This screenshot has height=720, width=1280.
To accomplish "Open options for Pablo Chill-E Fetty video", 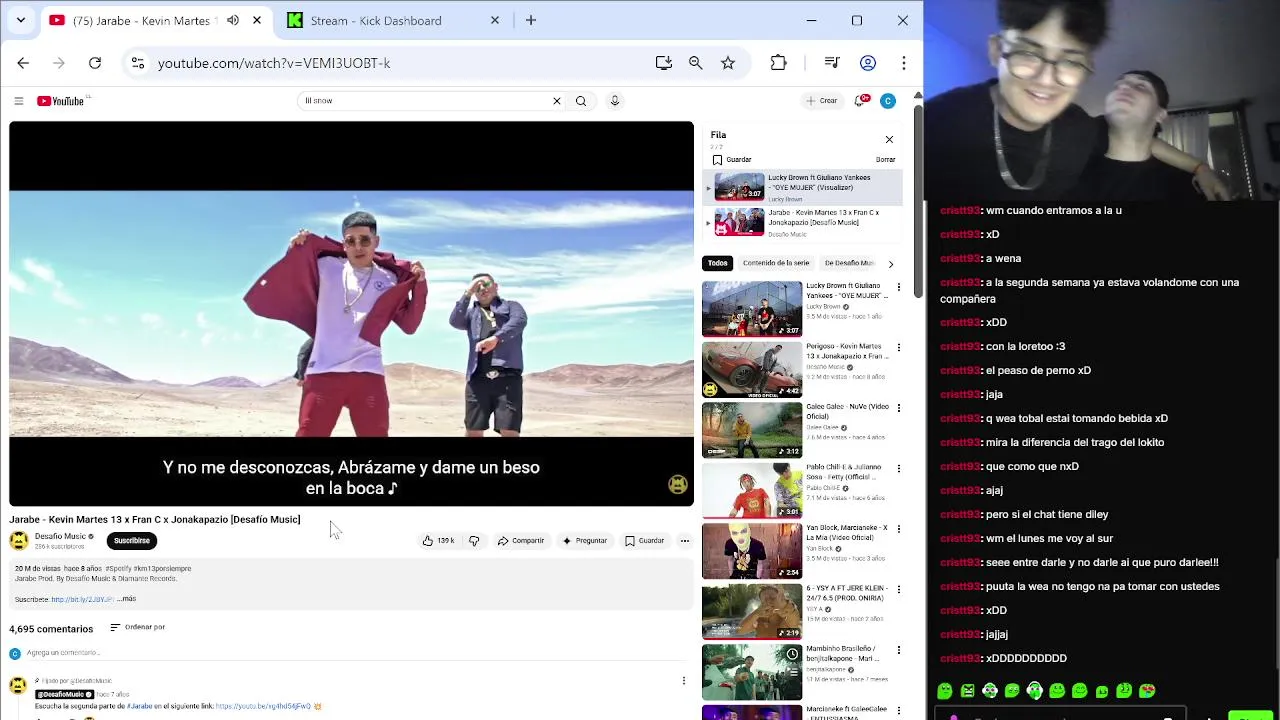I will click(x=898, y=468).
